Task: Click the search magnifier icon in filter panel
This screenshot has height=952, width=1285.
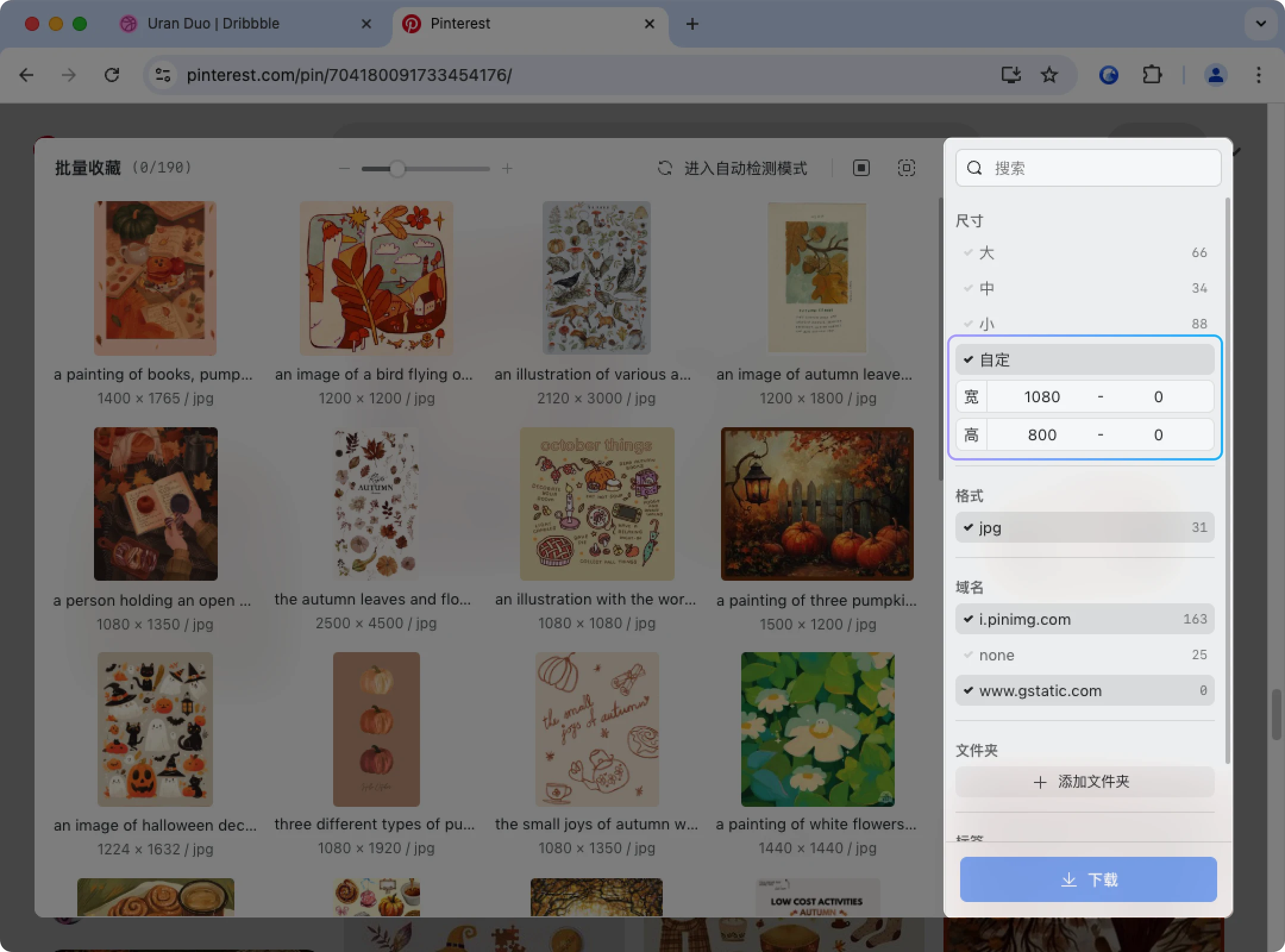Action: pos(974,168)
